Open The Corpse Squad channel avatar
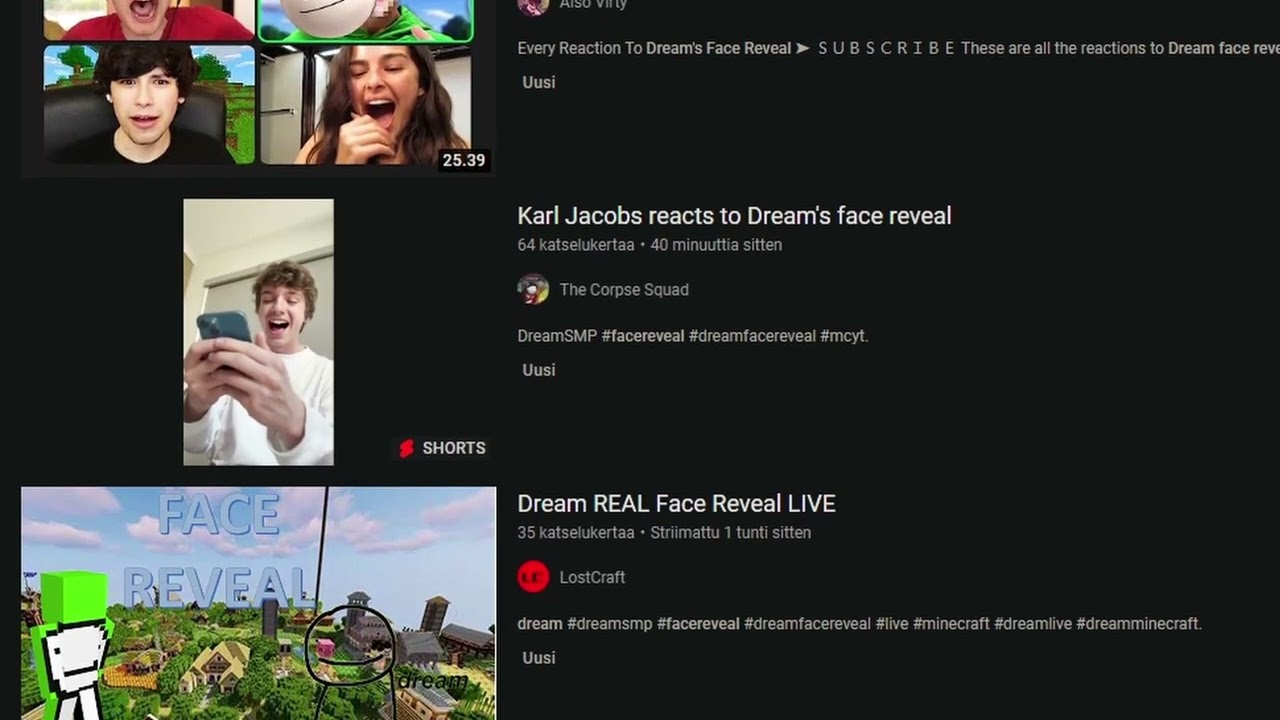 coord(533,289)
